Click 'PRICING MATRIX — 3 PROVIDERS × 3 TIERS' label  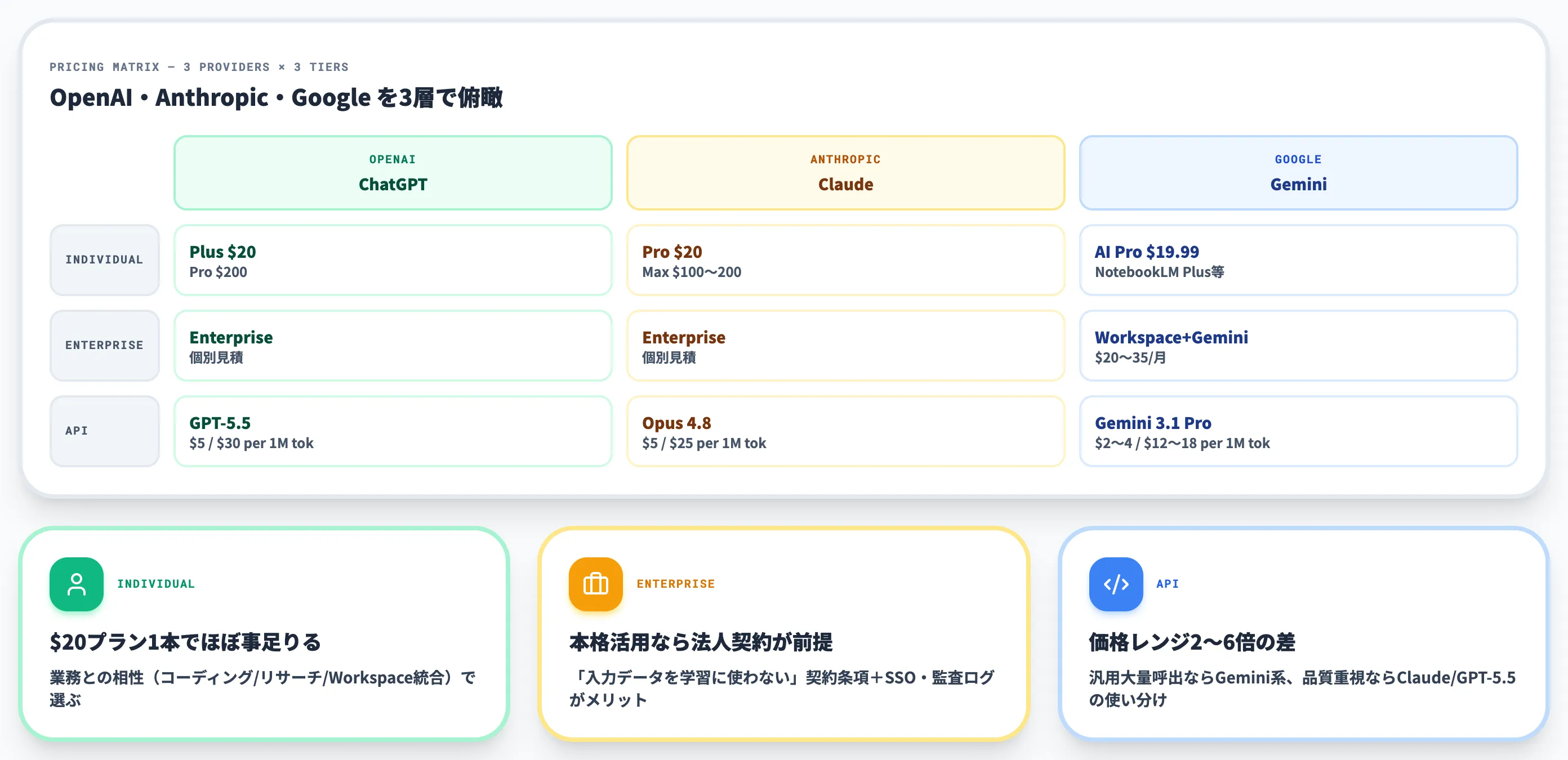(x=199, y=67)
